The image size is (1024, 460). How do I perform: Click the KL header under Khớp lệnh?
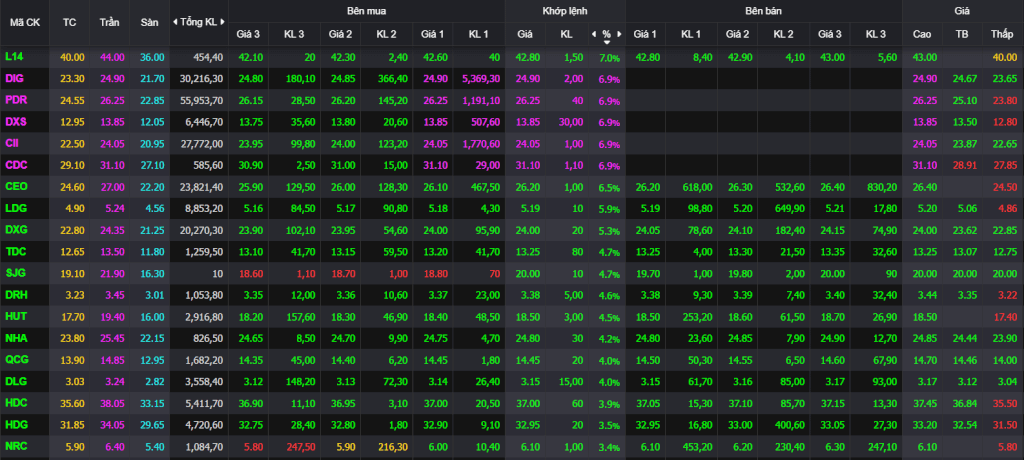566,34
